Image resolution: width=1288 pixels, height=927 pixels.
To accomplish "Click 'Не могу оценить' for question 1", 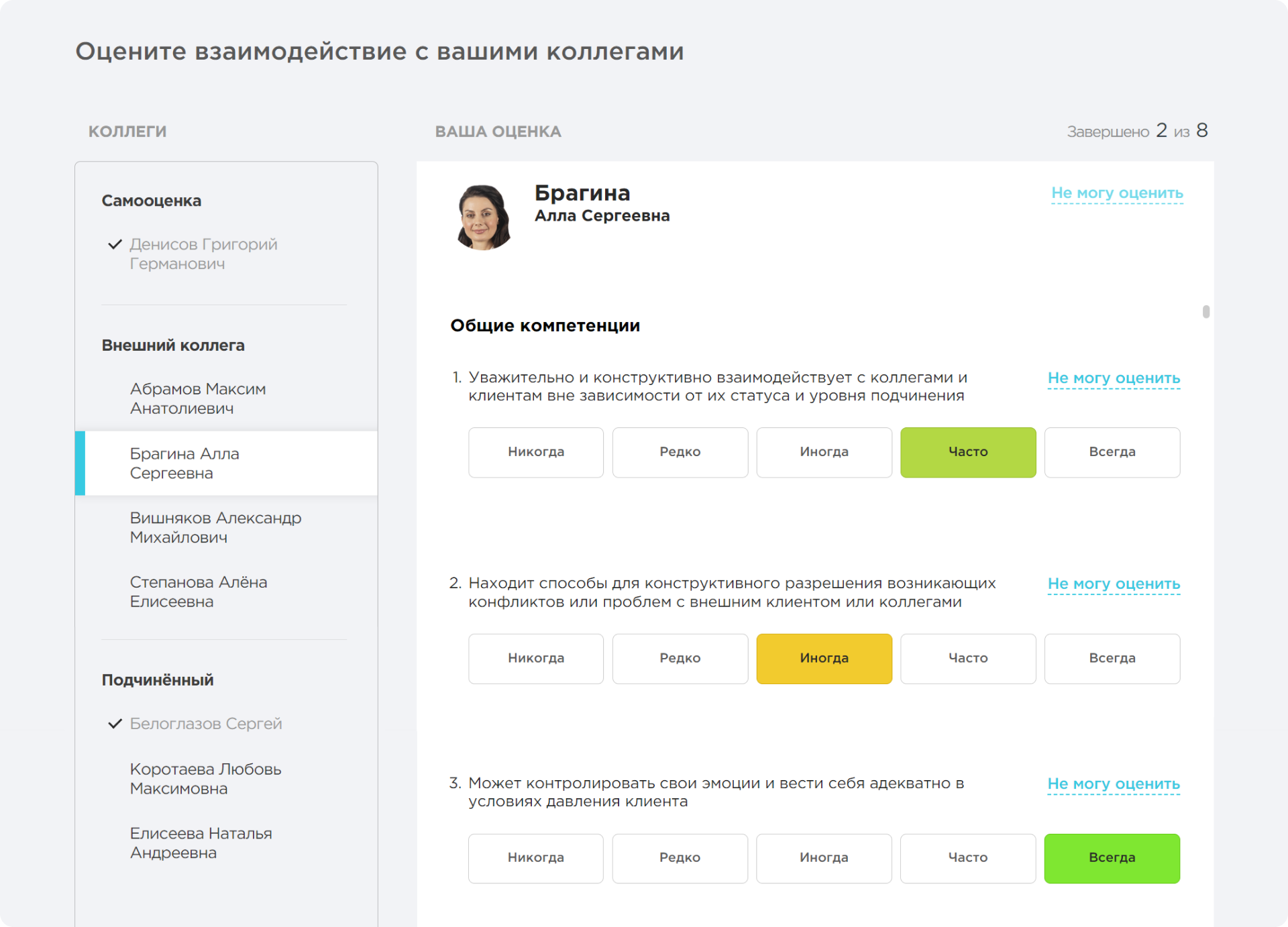I will (x=1114, y=378).
